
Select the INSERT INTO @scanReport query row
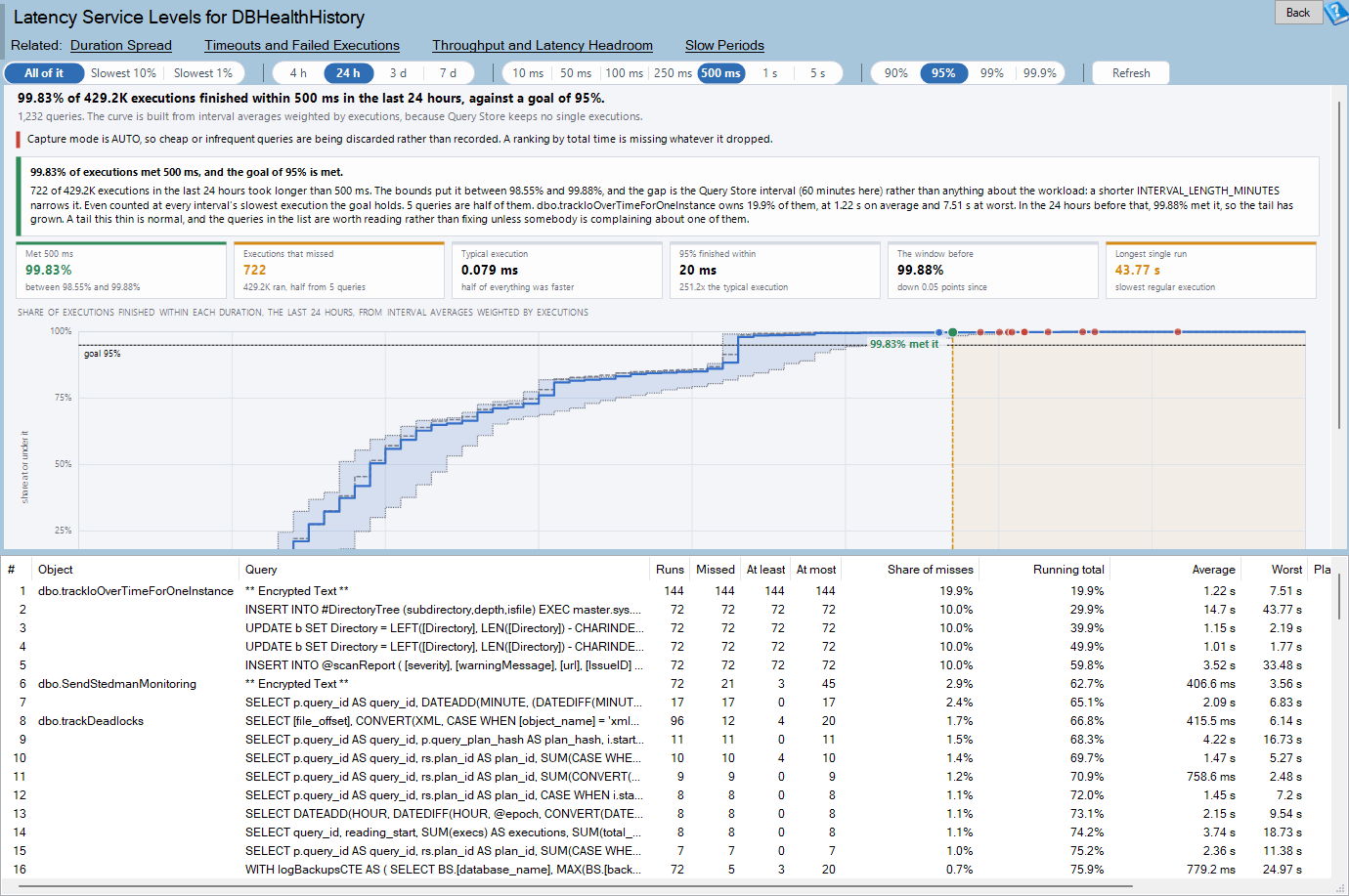668,665
